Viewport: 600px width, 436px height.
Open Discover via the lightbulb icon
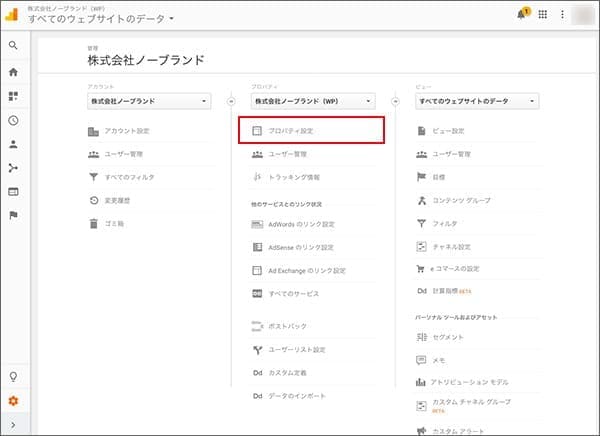click(x=13, y=377)
